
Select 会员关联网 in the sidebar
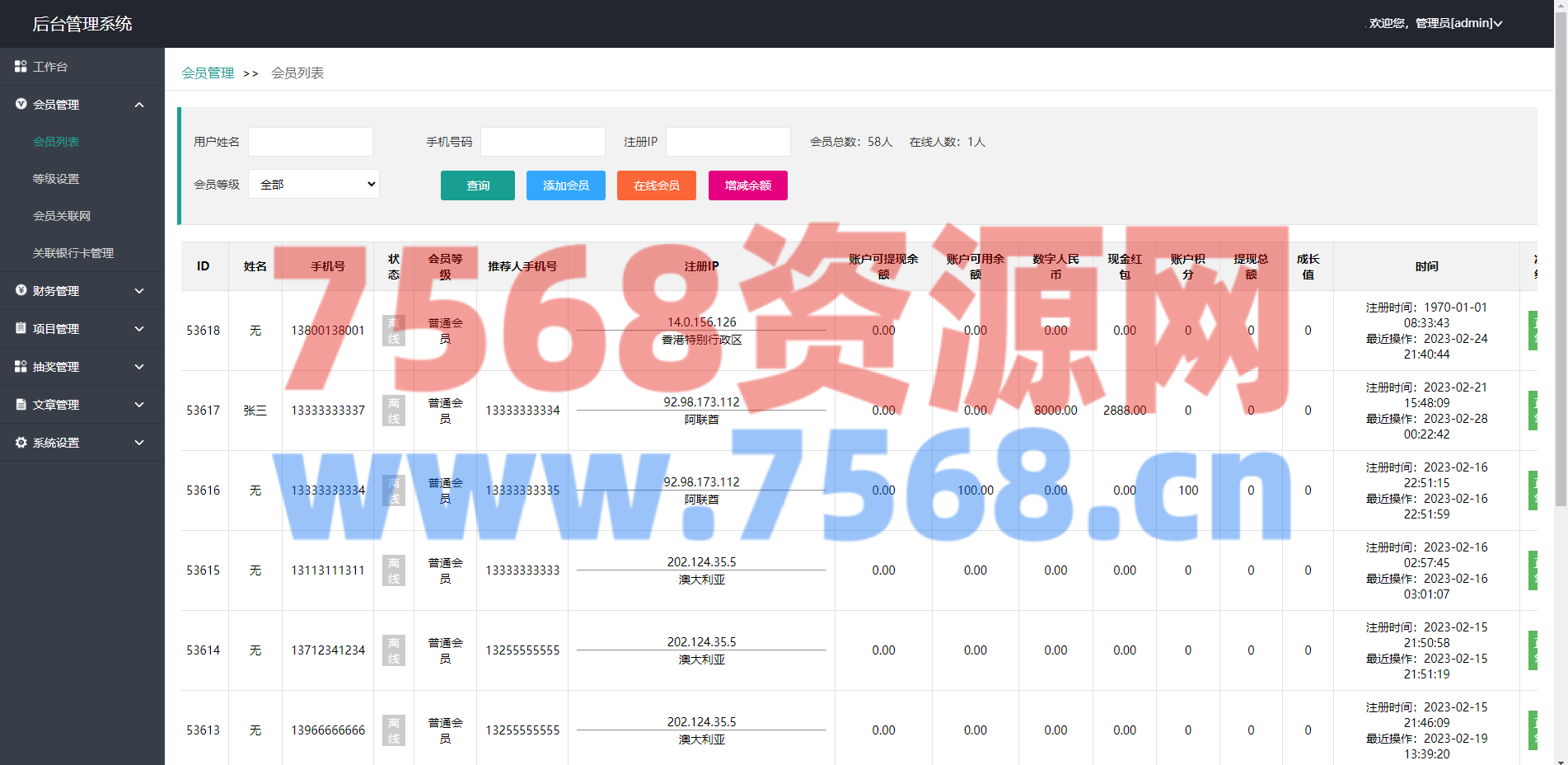click(x=62, y=216)
